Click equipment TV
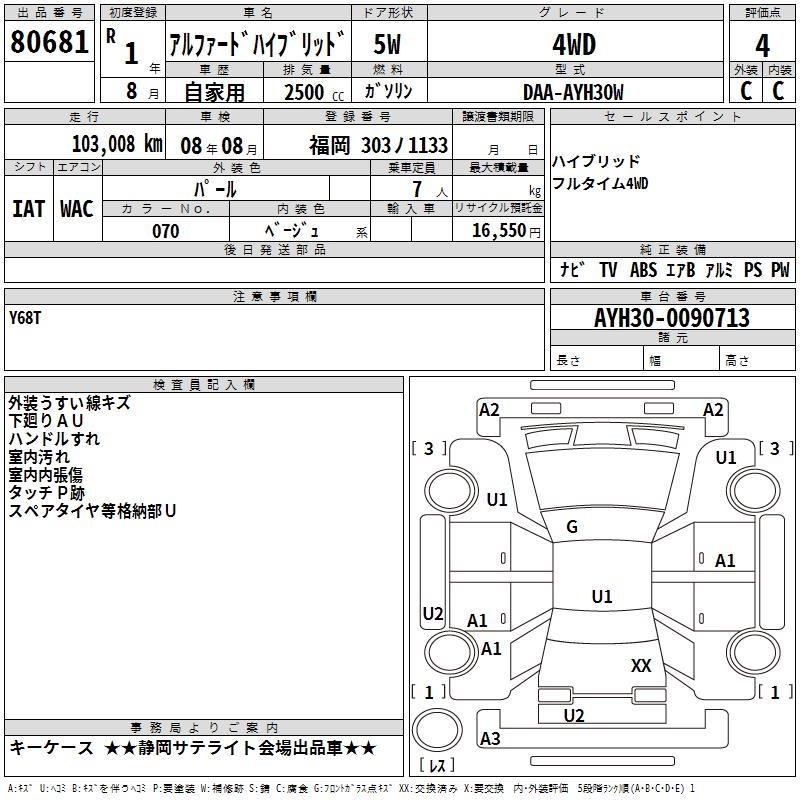This screenshot has width=800, height=800. [608, 269]
